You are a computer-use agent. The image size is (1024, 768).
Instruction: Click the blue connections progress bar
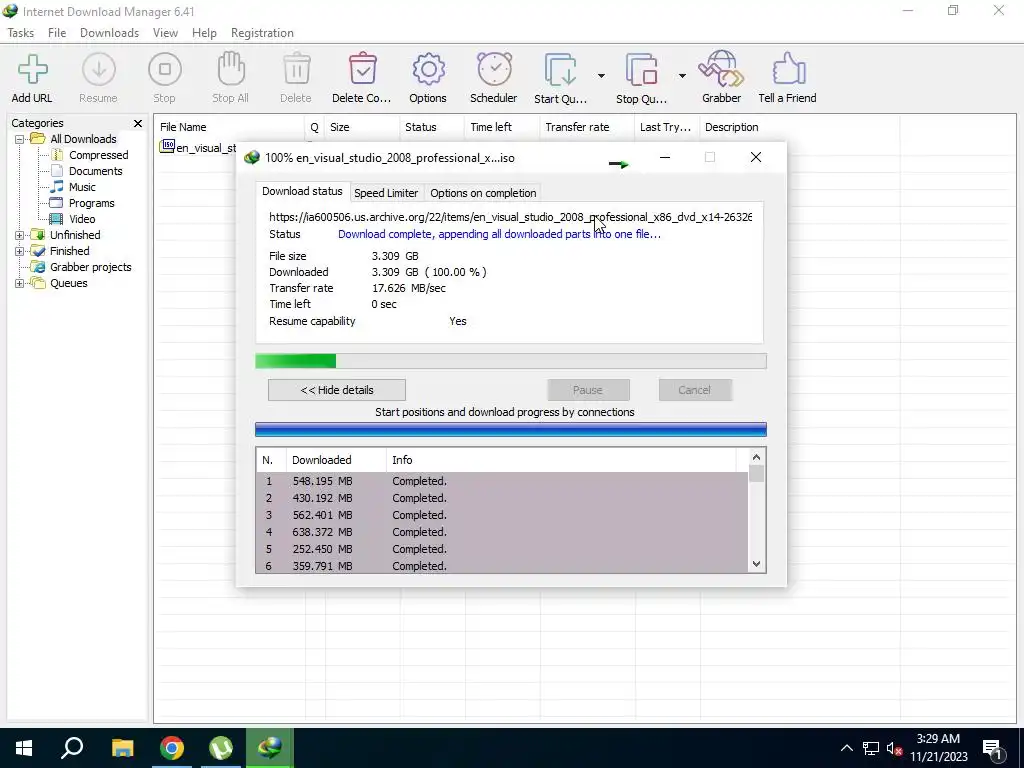(x=511, y=430)
